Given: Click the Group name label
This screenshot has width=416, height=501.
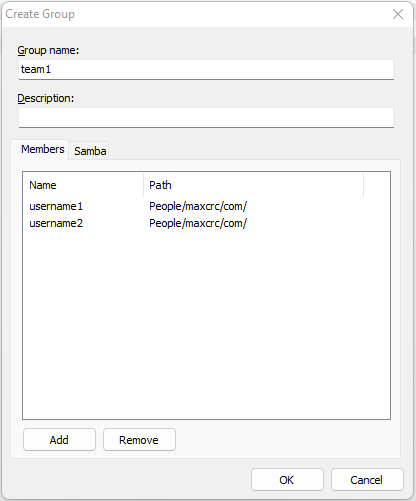Looking at the screenshot, I should (48, 50).
